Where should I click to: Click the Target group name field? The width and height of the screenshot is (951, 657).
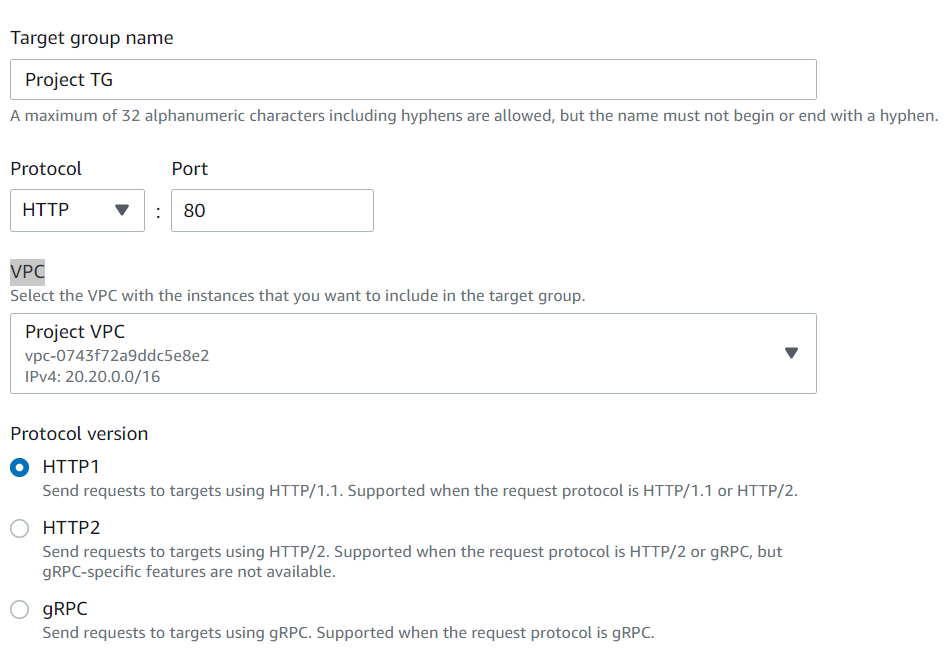(413, 79)
